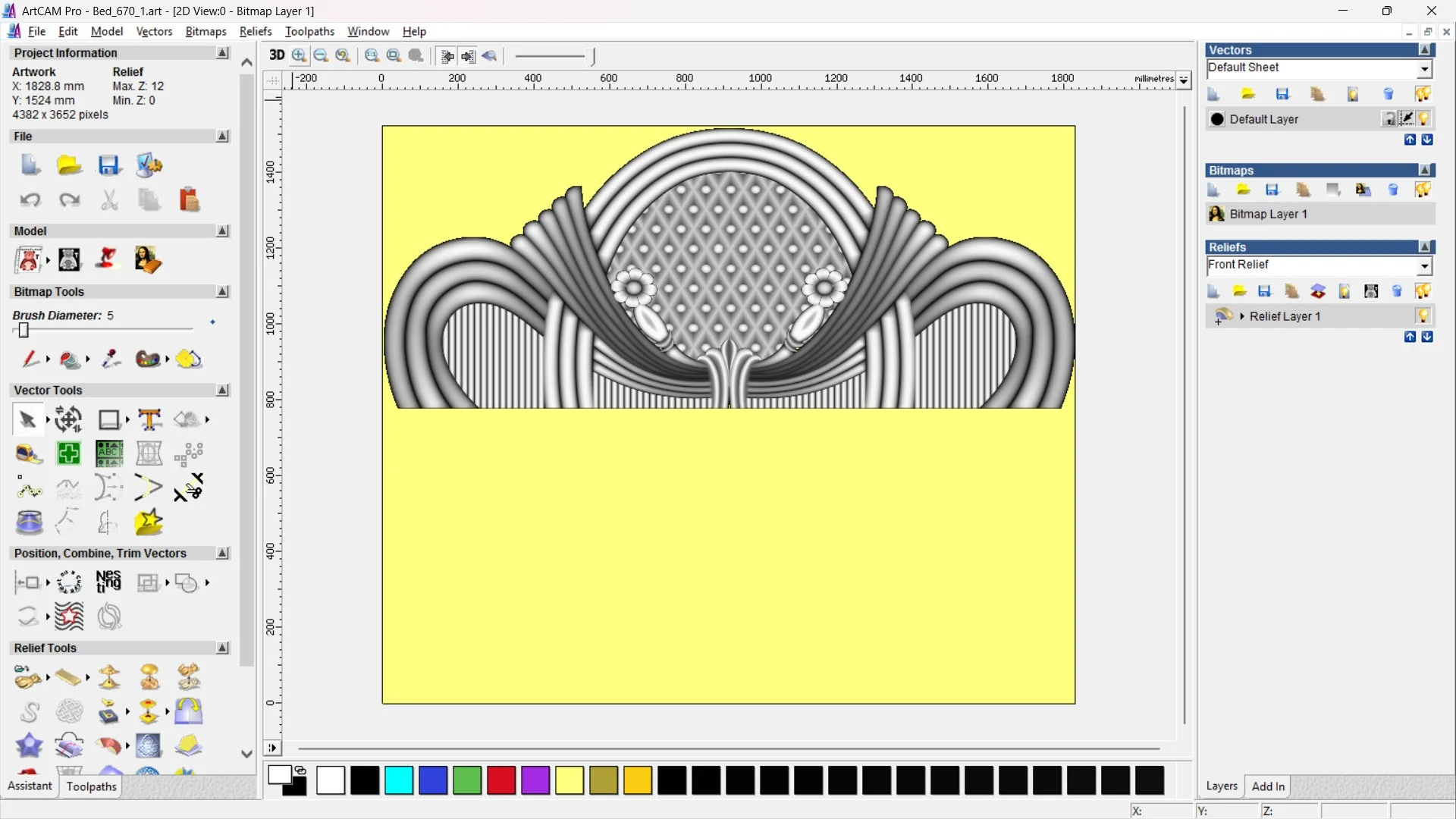1456x819 pixels.
Task: Select the red color swatch
Action: point(500,780)
